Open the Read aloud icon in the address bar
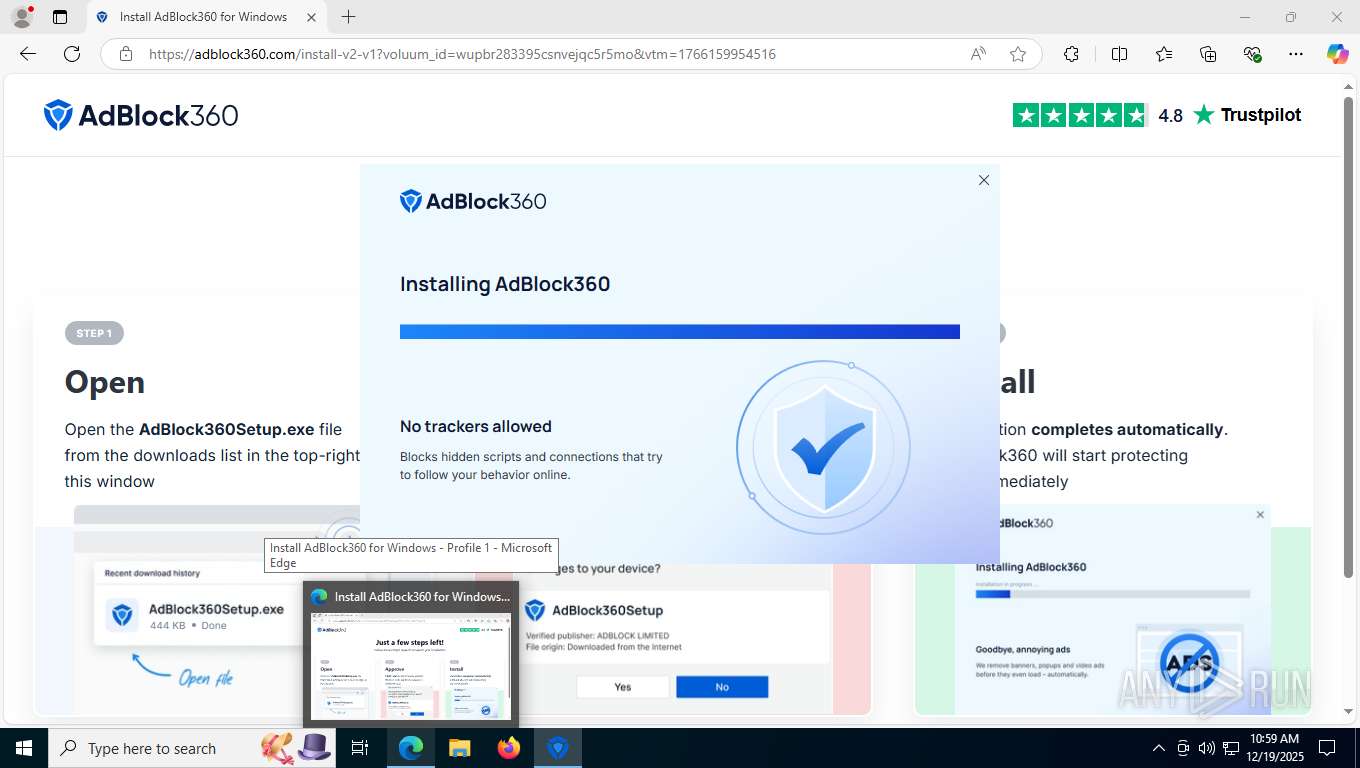1360x768 pixels. tap(978, 54)
